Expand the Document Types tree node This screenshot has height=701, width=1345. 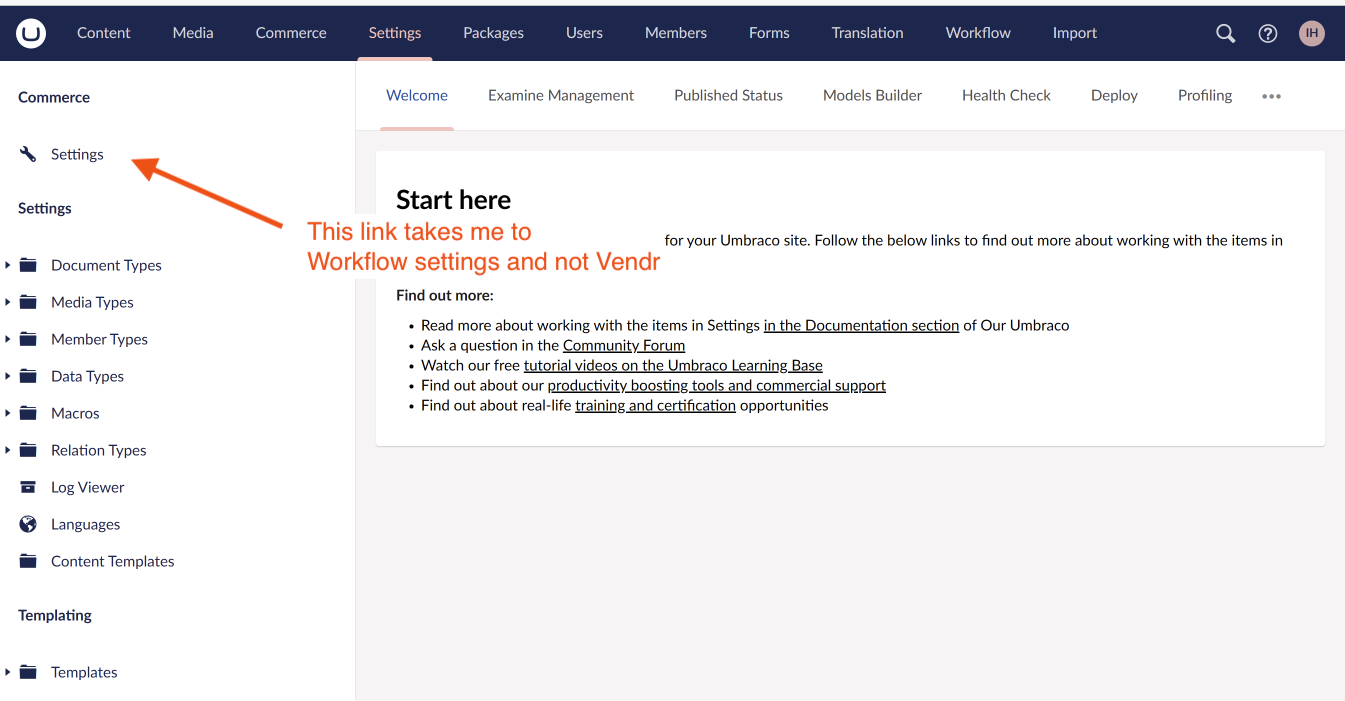(x=8, y=265)
